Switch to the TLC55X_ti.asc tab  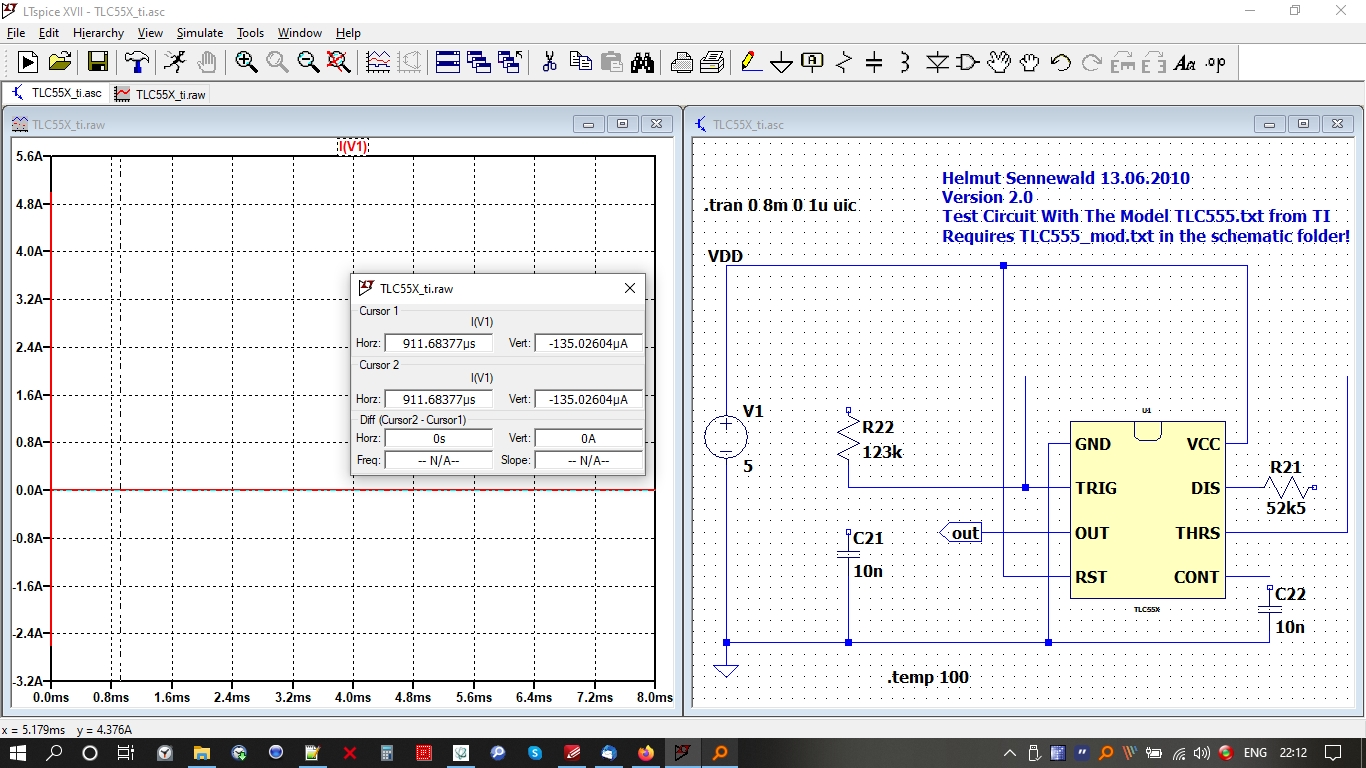(57, 93)
